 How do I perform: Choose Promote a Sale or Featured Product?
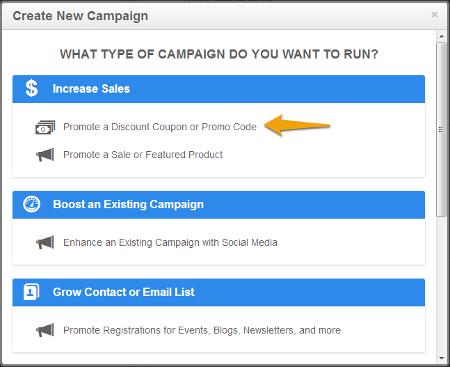(143, 155)
